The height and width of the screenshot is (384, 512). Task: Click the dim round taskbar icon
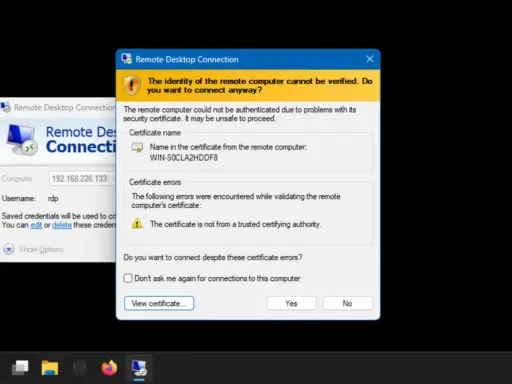point(79,368)
